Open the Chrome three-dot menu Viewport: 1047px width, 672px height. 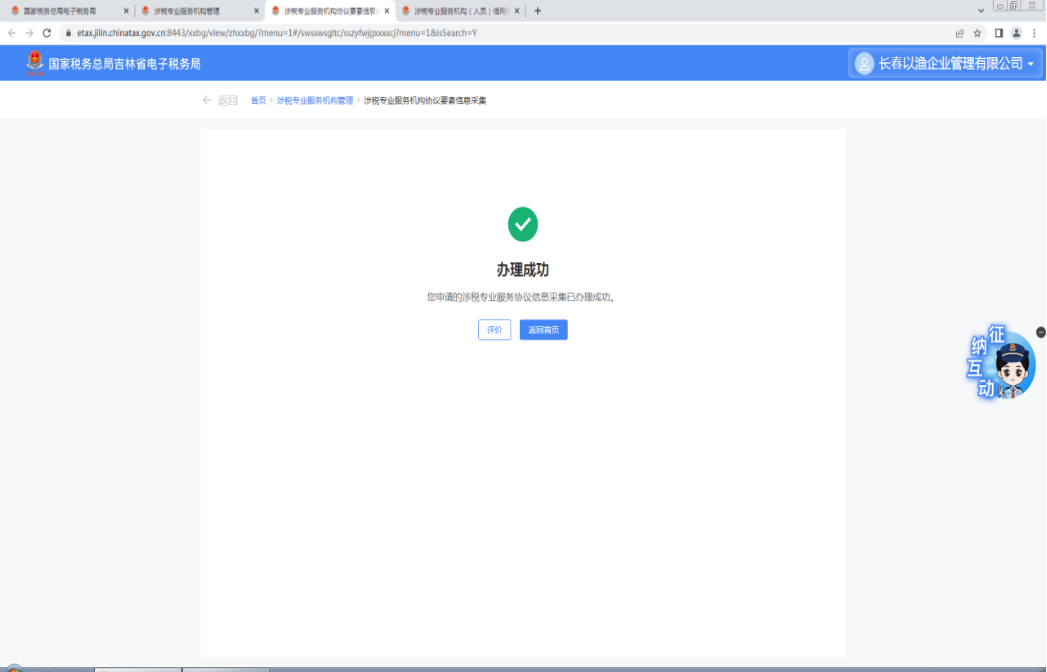coord(1034,33)
